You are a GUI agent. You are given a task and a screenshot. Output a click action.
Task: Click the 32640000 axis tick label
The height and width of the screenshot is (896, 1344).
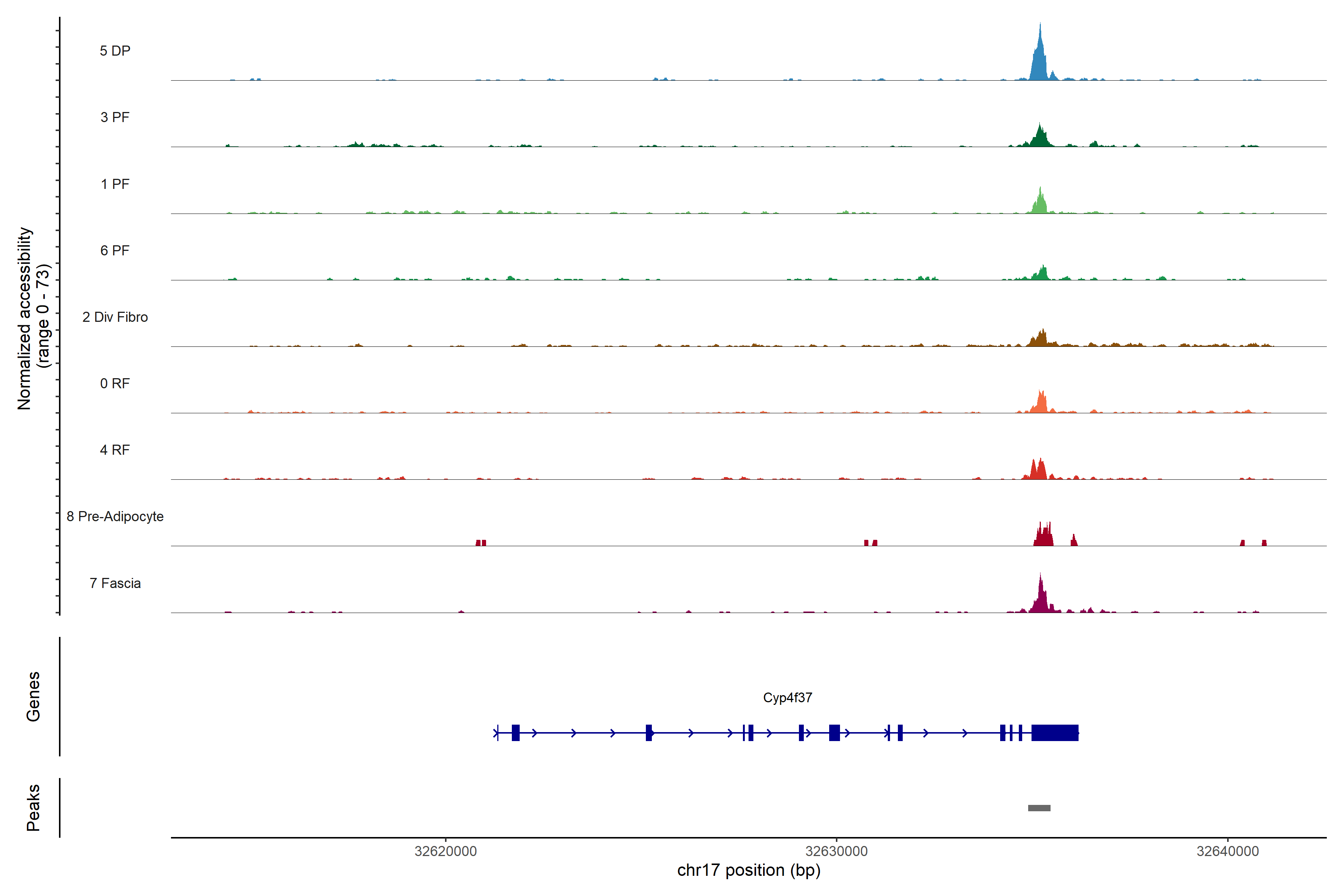[x=1228, y=852]
